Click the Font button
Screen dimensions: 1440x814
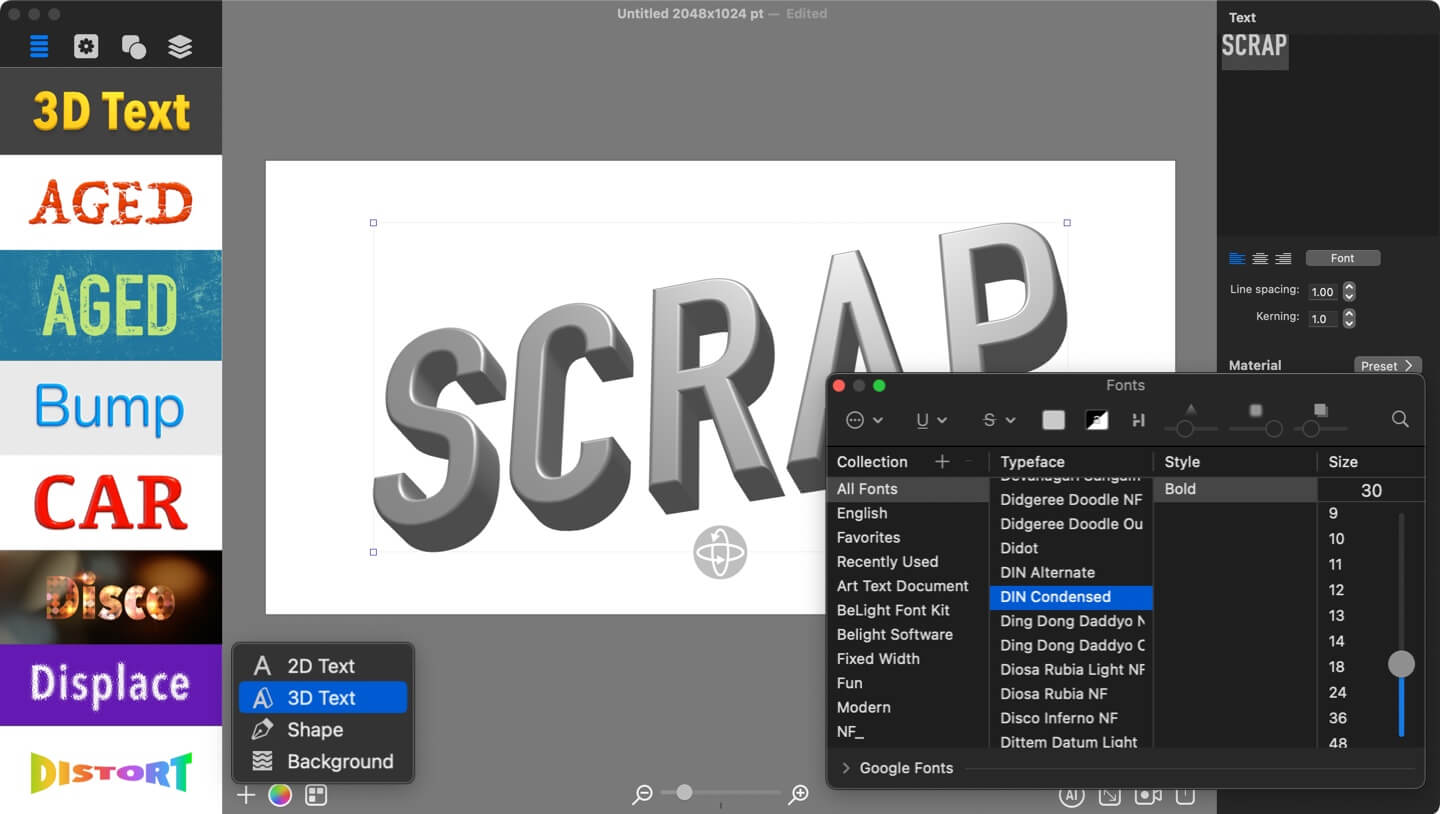point(1342,258)
